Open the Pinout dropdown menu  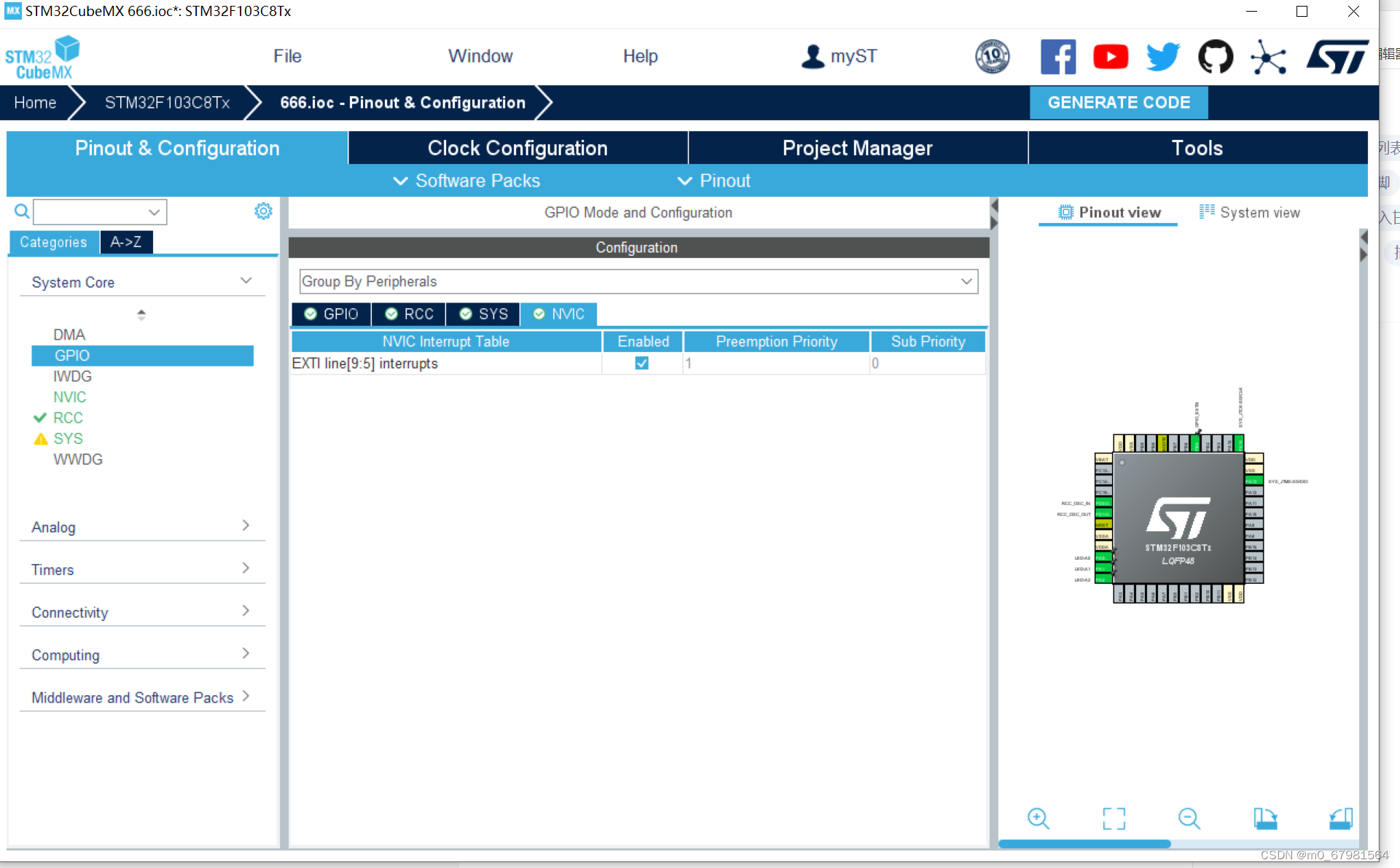pos(713,181)
